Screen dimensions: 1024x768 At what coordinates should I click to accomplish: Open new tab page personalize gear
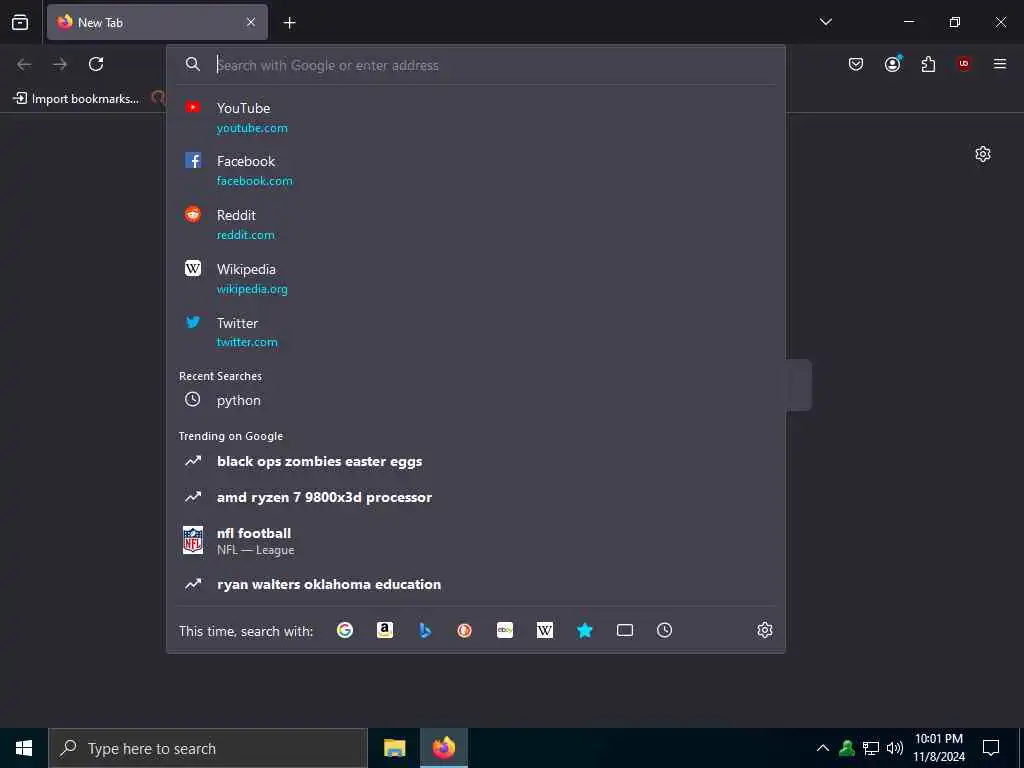[x=983, y=154]
